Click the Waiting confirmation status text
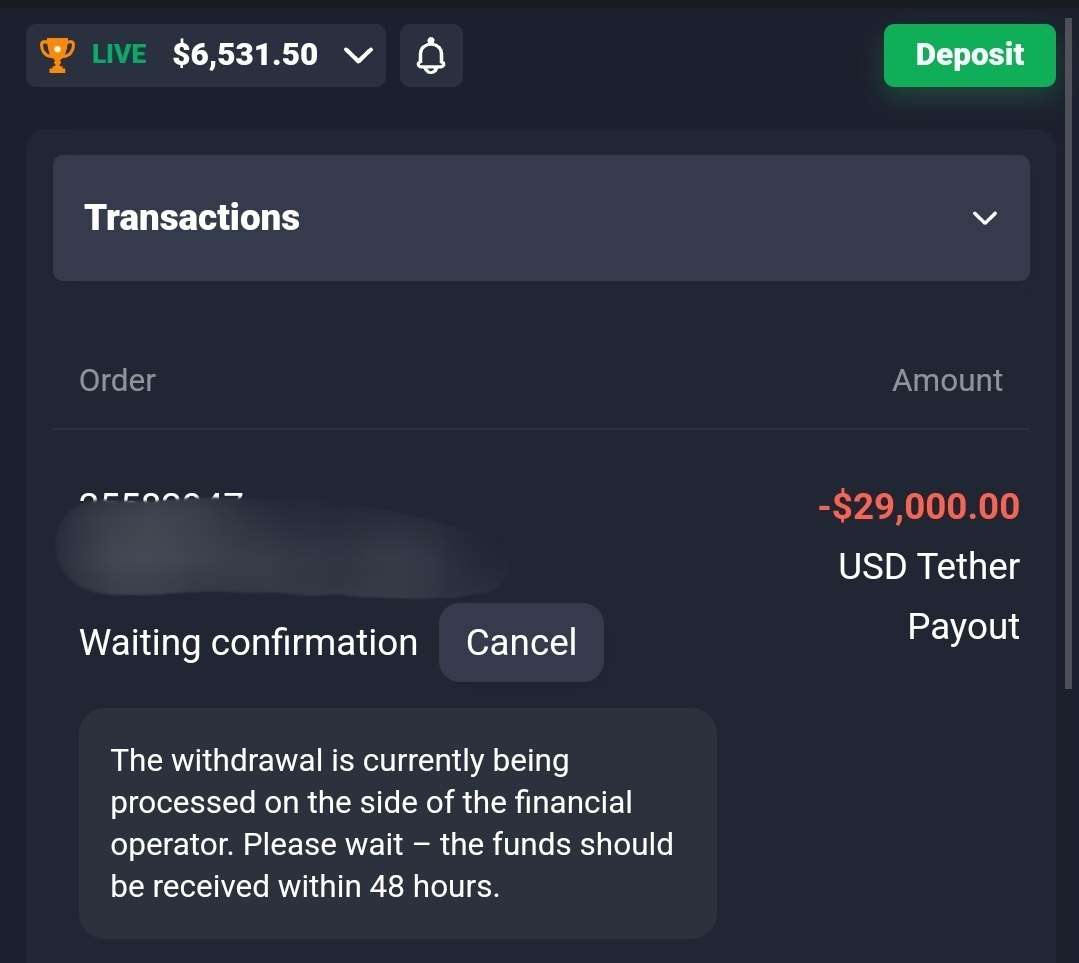 (x=248, y=642)
